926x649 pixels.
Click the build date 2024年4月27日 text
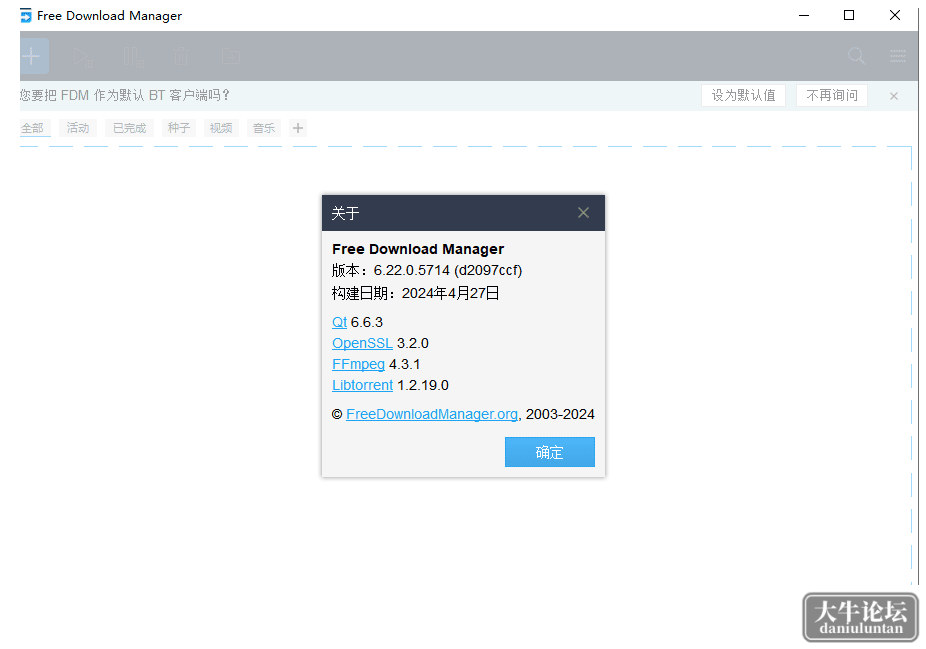click(451, 293)
